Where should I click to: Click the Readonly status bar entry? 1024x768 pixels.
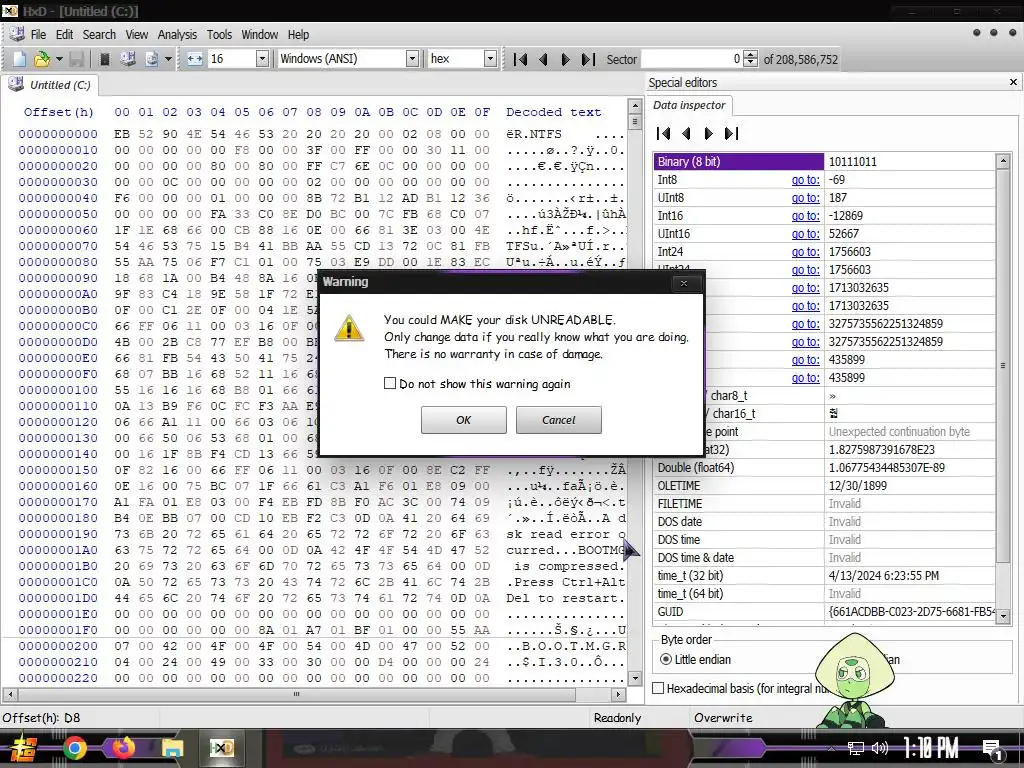tap(617, 718)
